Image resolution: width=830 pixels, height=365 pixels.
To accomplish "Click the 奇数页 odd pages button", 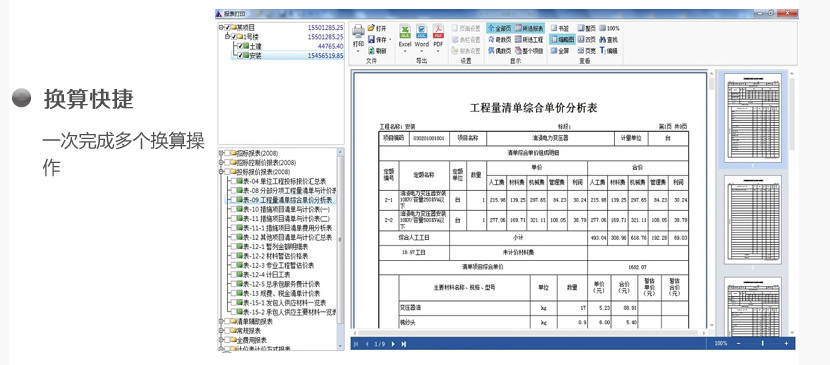I will [500, 40].
